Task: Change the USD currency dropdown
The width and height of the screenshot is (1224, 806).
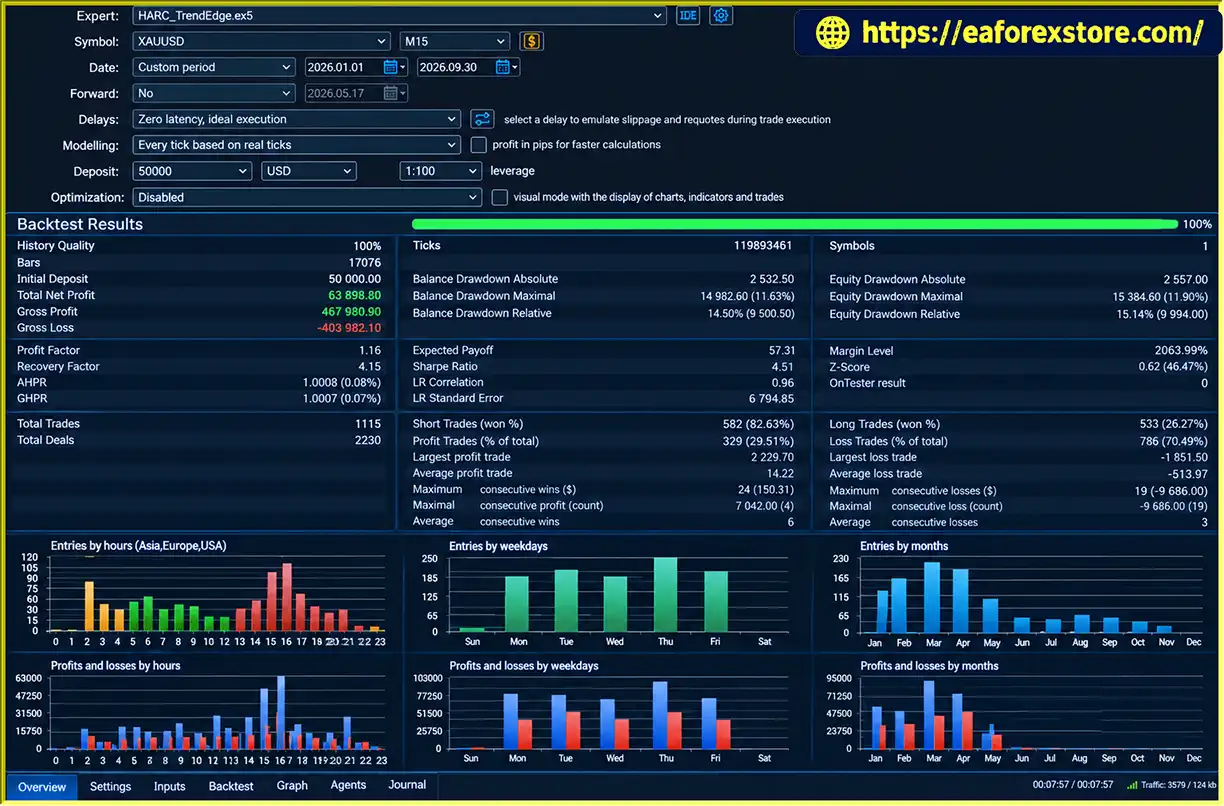Action: (309, 171)
